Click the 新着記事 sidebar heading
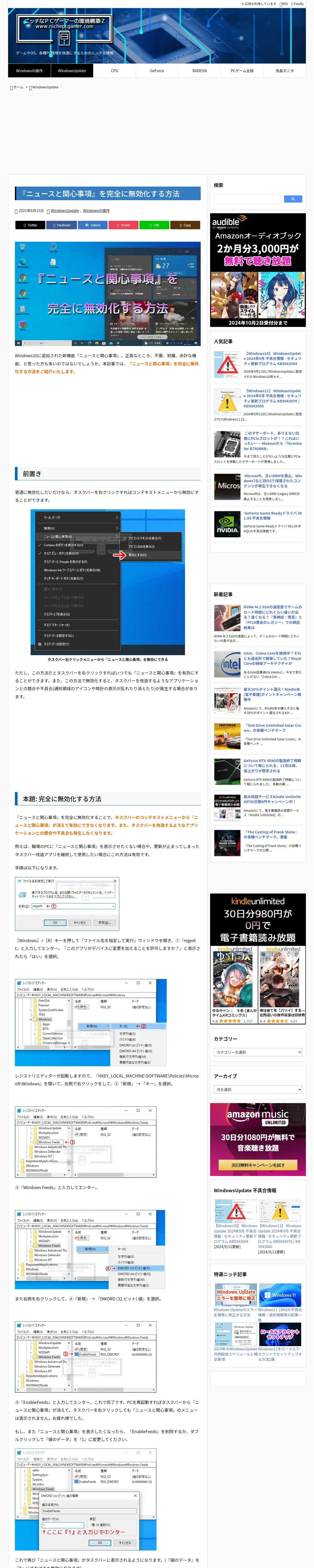Image resolution: width=314 pixels, height=1568 pixels. click(x=223, y=594)
